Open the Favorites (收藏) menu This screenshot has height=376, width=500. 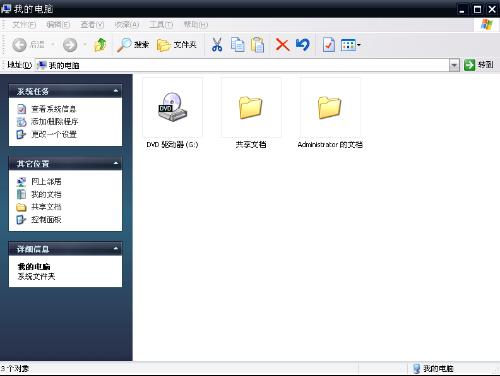(x=127, y=24)
